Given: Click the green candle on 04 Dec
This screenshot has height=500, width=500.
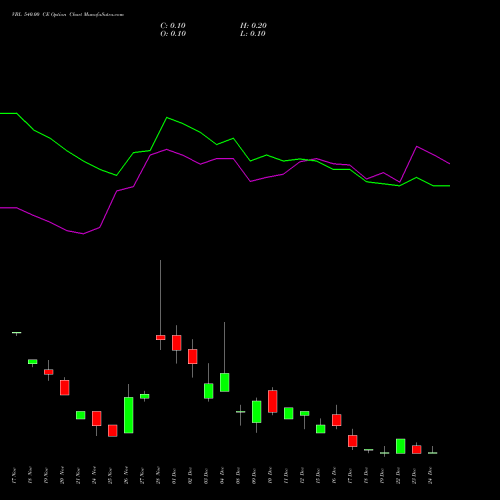Looking at the screenshot, I should pyautogui.click(x=225, y=382).
